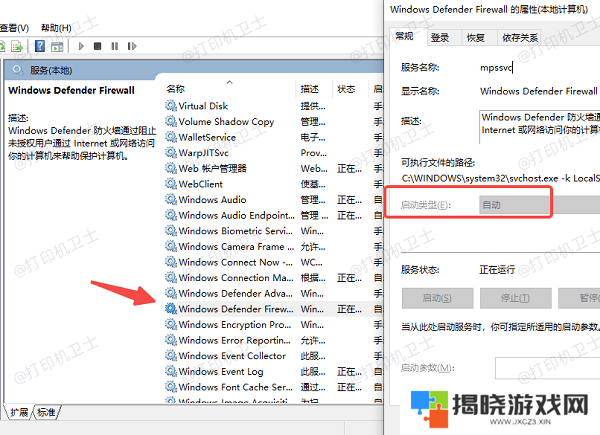Select the Windows Connection Ma... row
The width and height of the screenshot is (600, 435).
coord(274,277)
